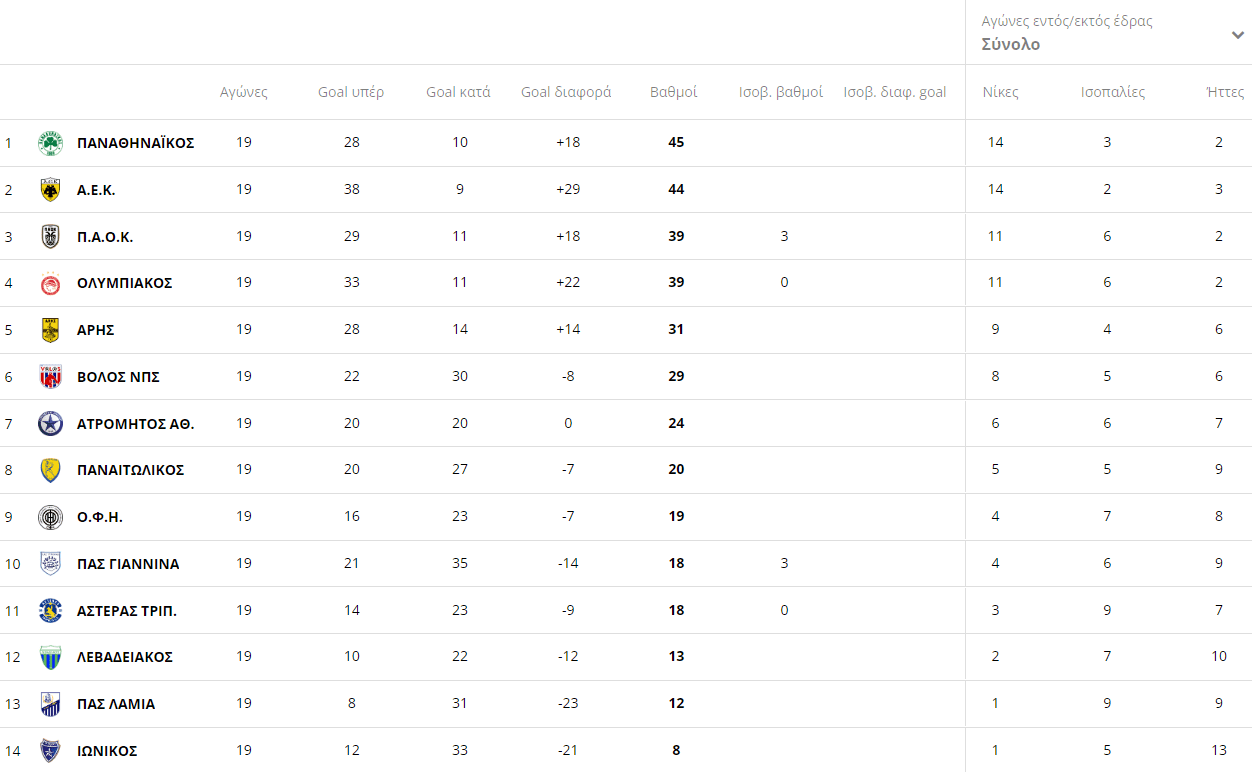Open ΠΑΣ ΛΑΜΙΑ team name link
The width and height of the screenshot is (1252, 772).
(116, 704)
